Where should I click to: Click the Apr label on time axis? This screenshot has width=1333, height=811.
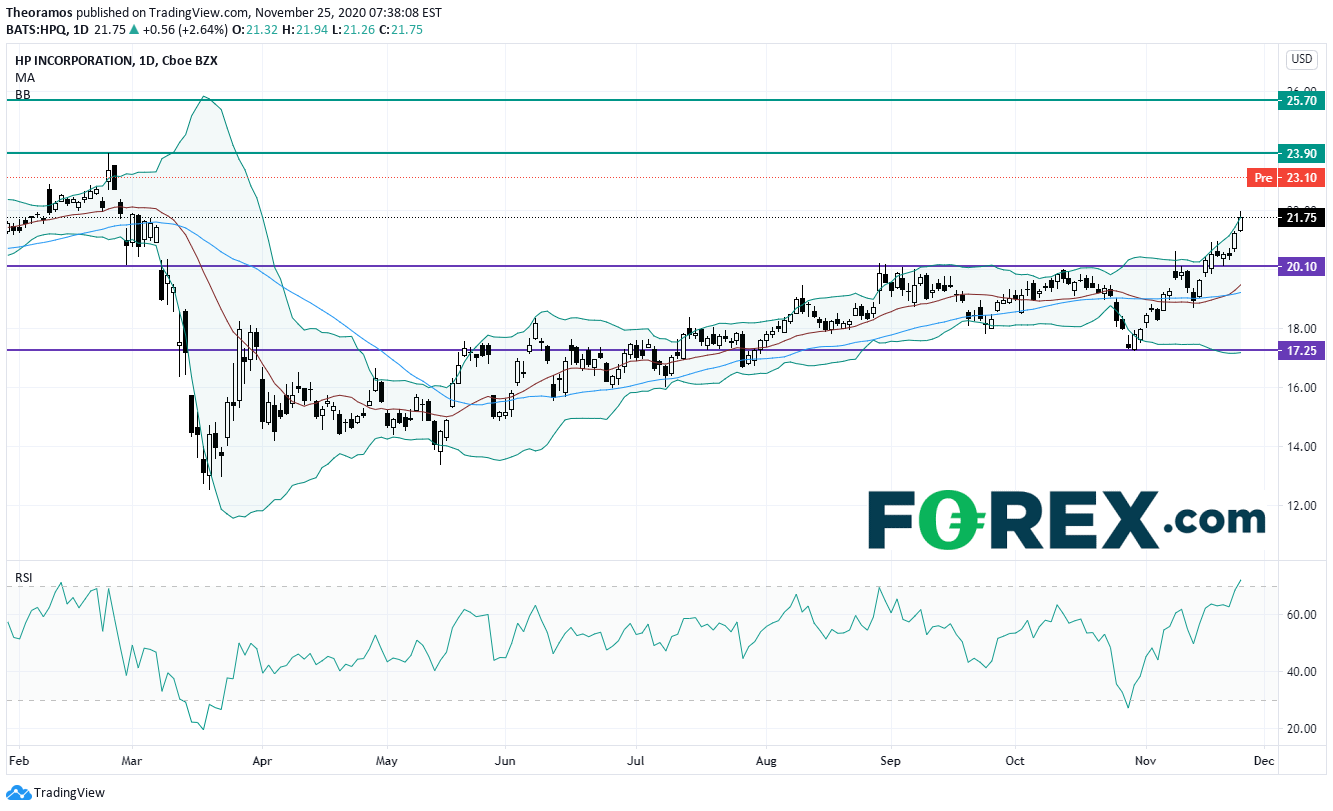click(261, 762)
